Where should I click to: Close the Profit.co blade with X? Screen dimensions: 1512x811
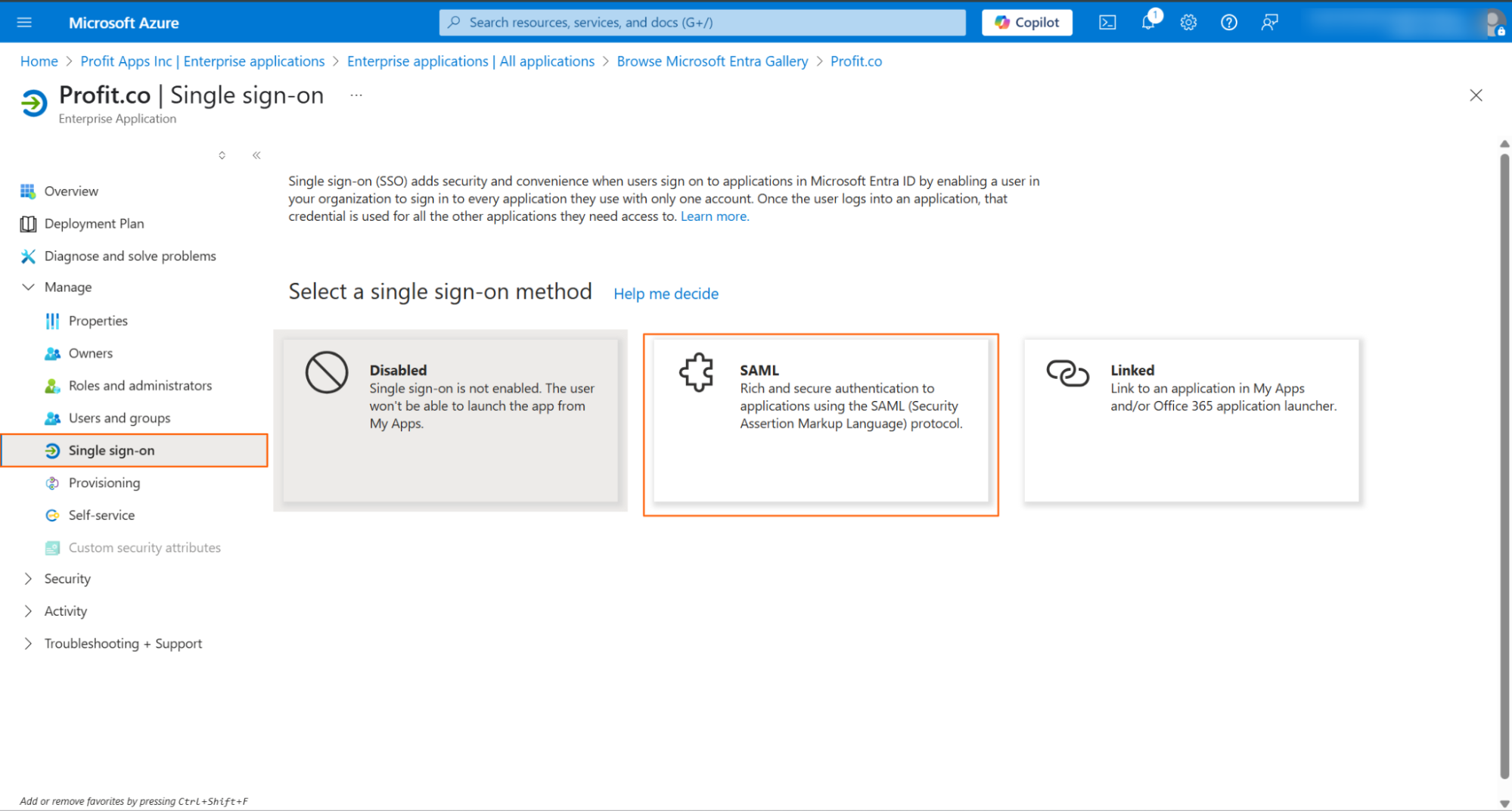[x=1476, y=95]
